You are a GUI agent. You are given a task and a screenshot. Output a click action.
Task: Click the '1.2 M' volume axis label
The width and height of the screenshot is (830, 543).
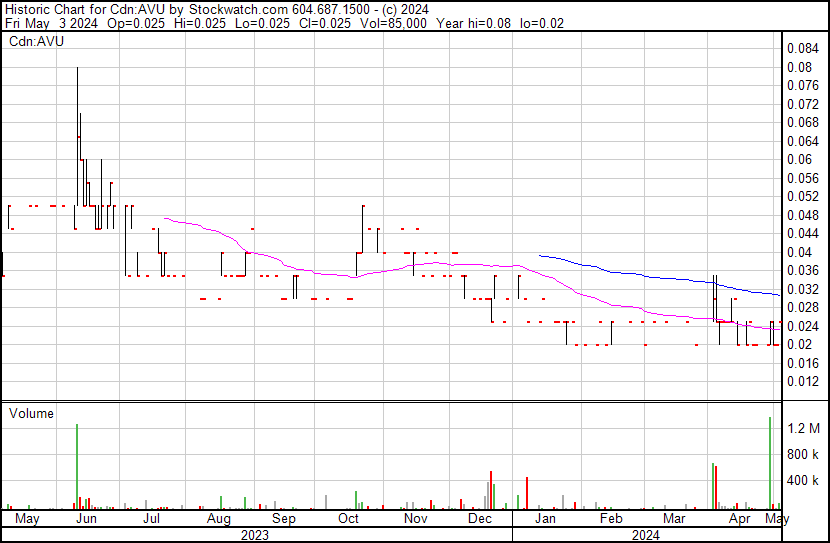click(x=804, y=428)
